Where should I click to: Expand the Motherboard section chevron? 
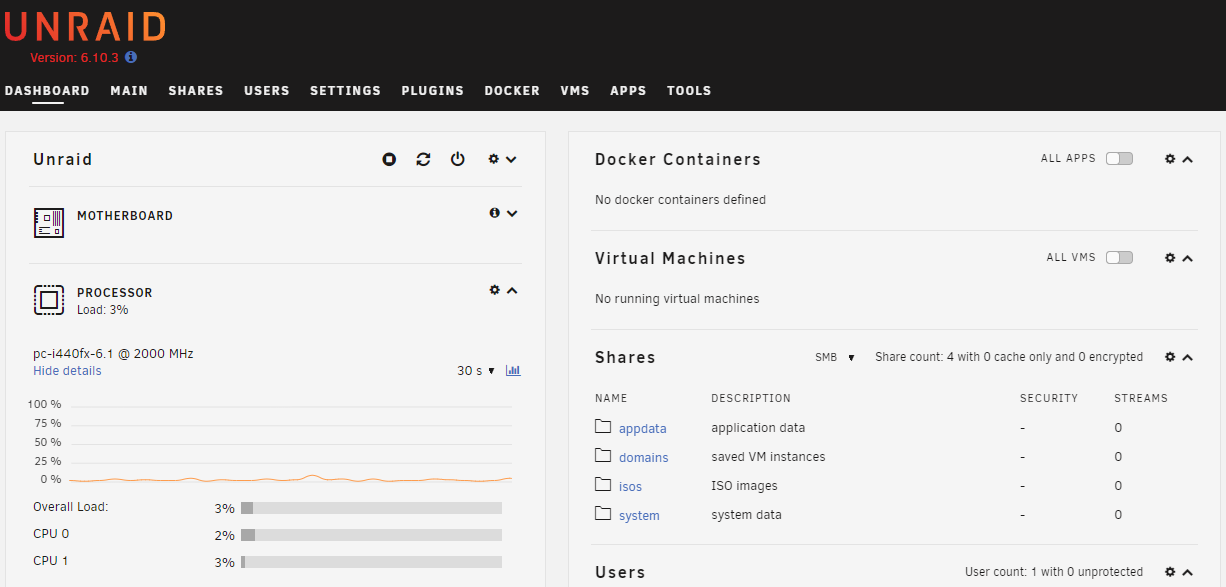click(x=512, y=213)
